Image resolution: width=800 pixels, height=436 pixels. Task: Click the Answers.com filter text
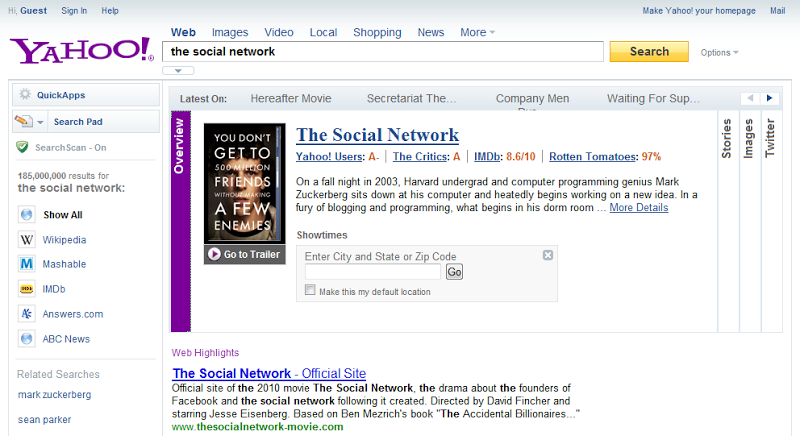[73, 314]
